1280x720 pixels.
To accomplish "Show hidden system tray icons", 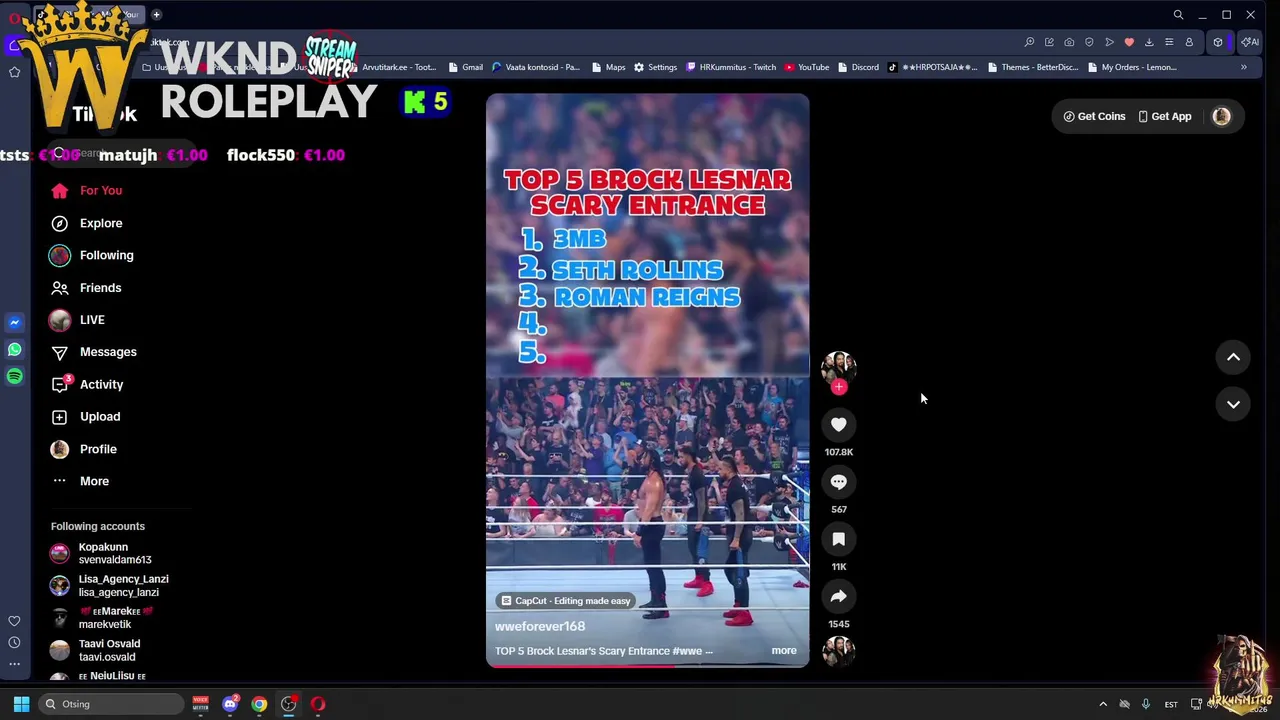I will (1103, 704).
